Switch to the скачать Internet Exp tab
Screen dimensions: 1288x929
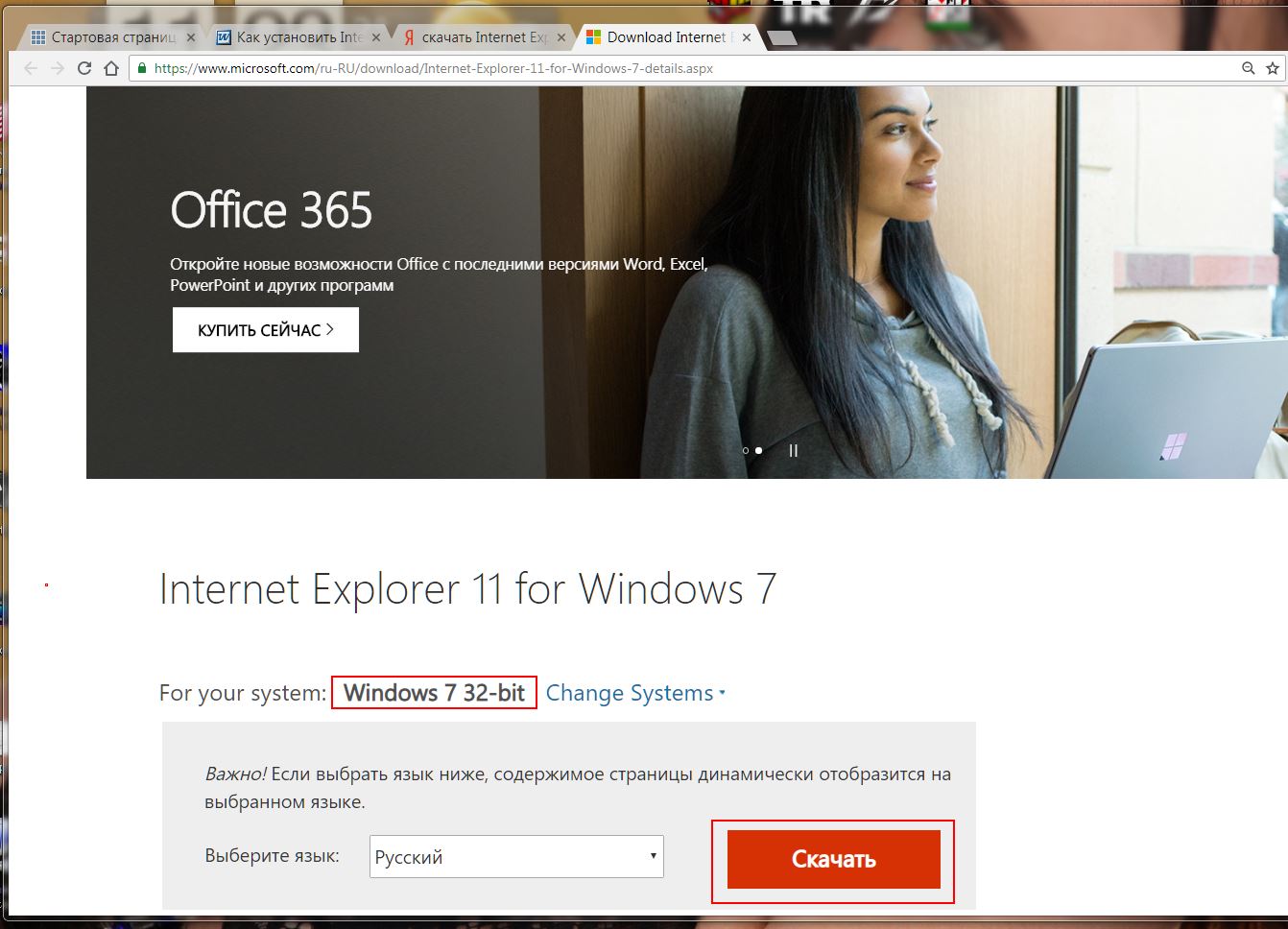click(x=484, y=37)
